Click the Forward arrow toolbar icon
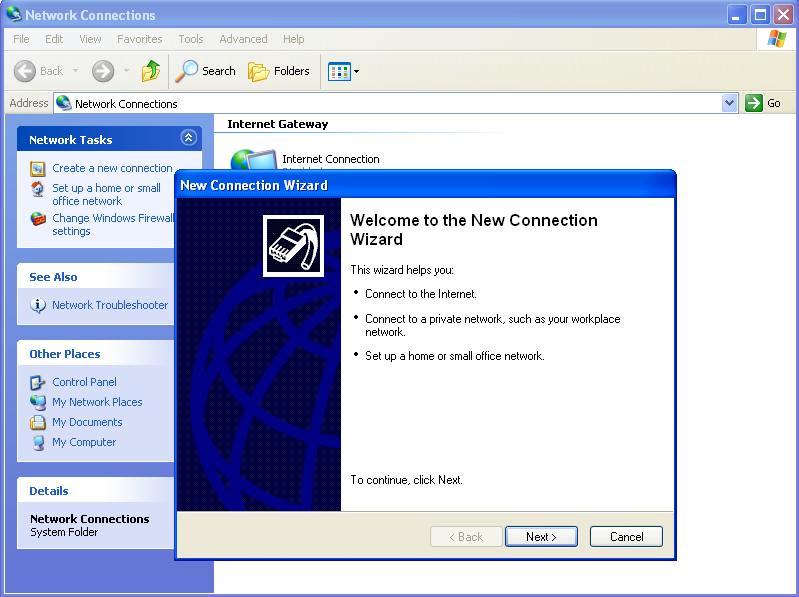Viewport: 799px width, 597px height. coord(103,71)
